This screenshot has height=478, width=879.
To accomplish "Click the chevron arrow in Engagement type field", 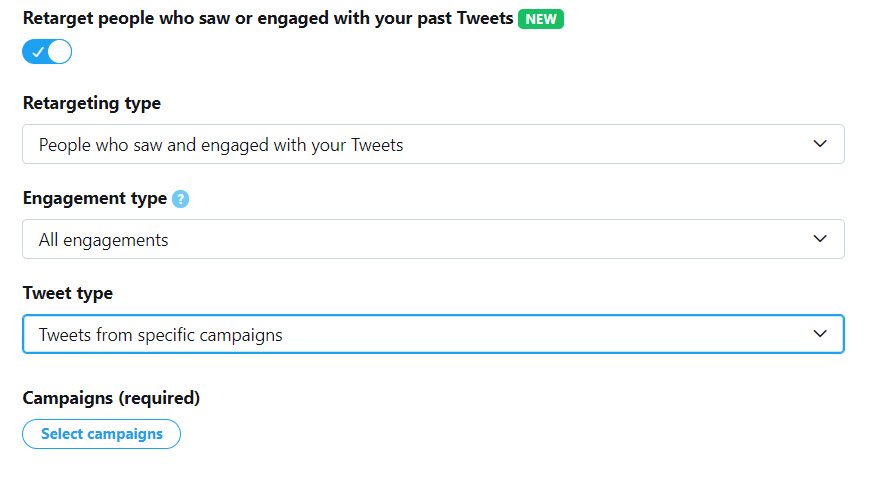I will 820,239.
